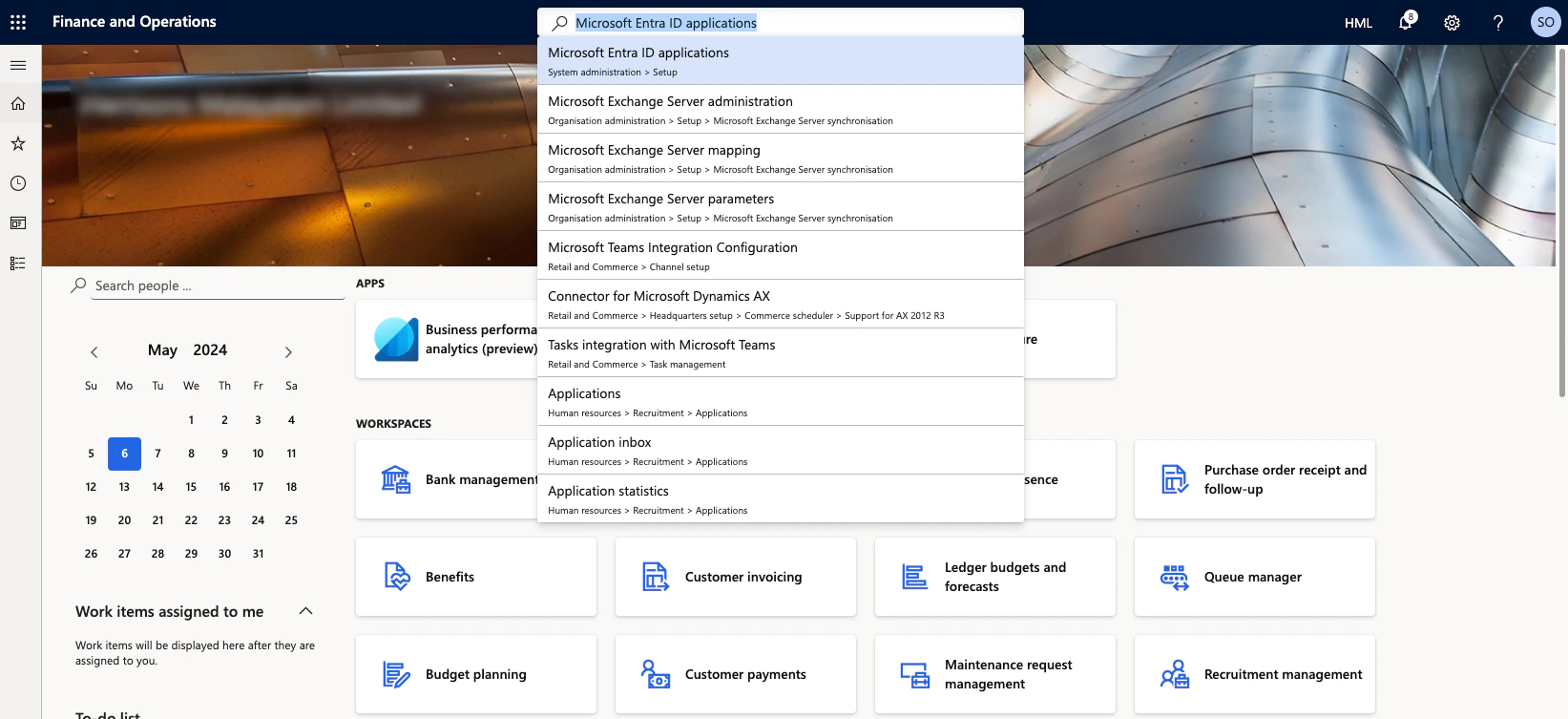The width and height of the screenshot is (1568, 719).
Task: Open the Benefits workspace tile
Action: tap(476, 577)
